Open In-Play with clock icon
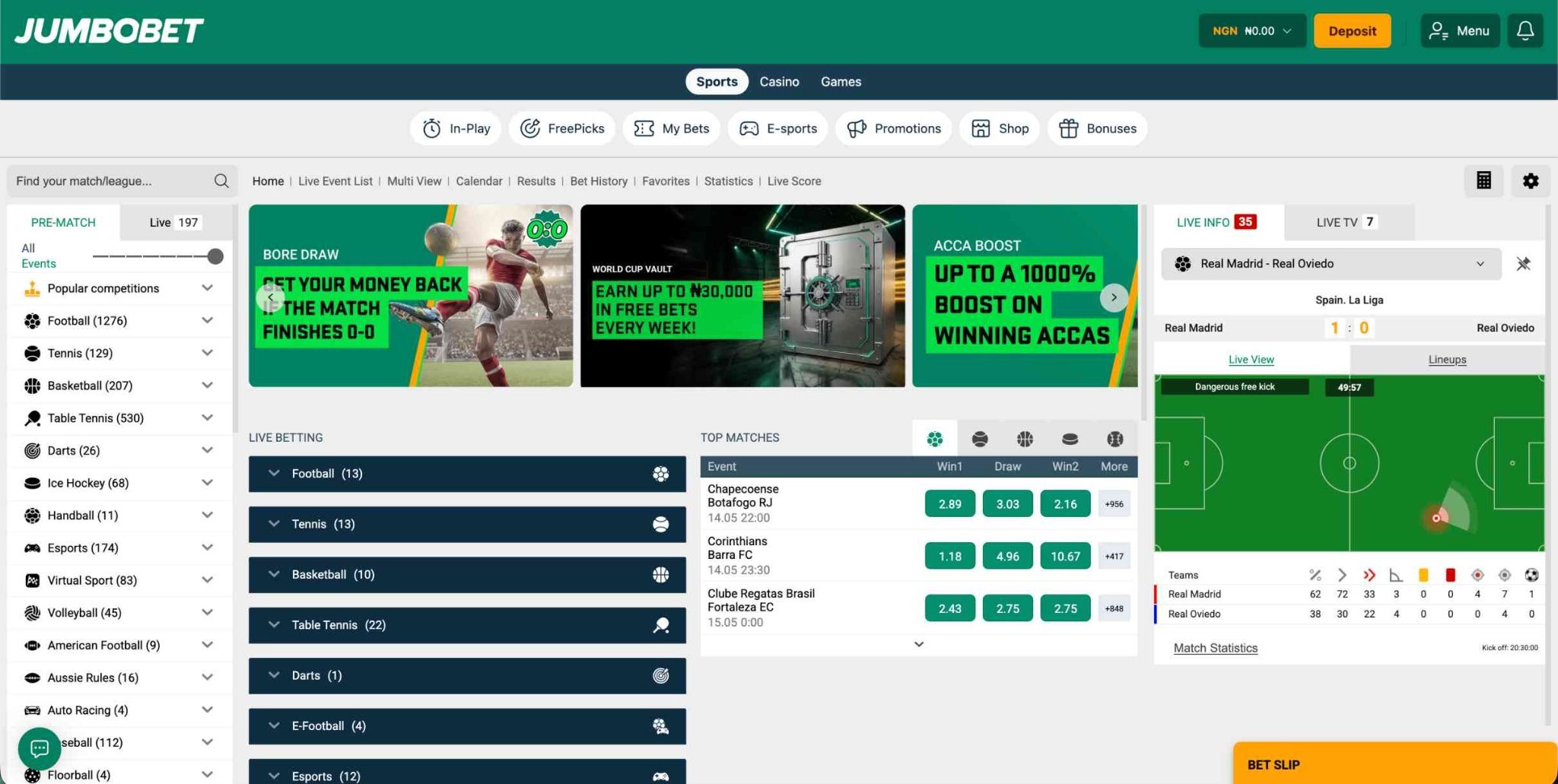 pyautogui.click(x=456, y=129)
